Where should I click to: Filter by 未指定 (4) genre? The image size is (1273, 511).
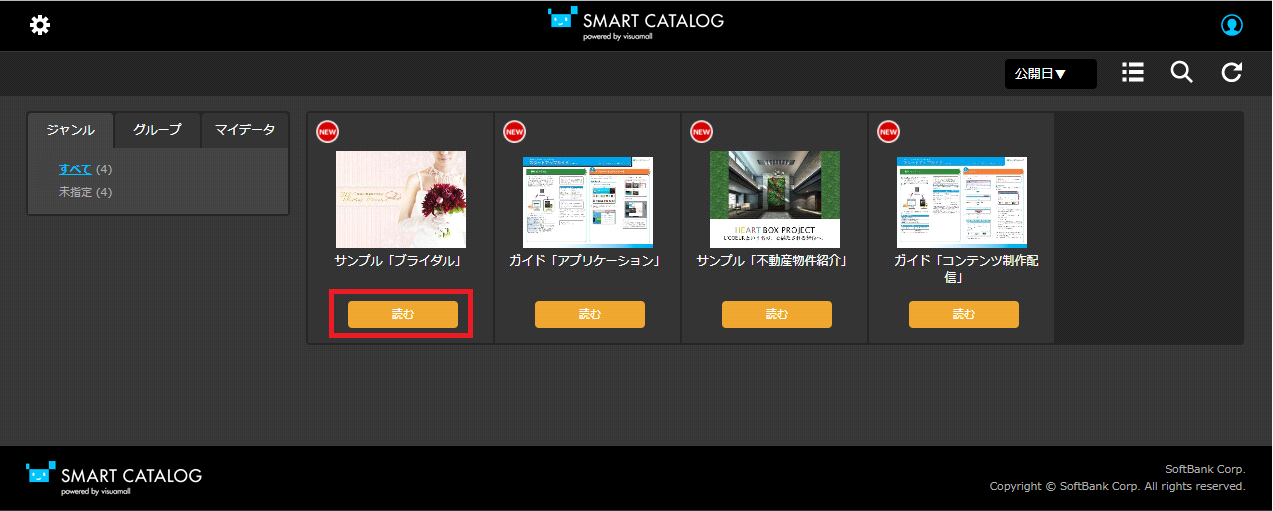(x=75, y=191)
